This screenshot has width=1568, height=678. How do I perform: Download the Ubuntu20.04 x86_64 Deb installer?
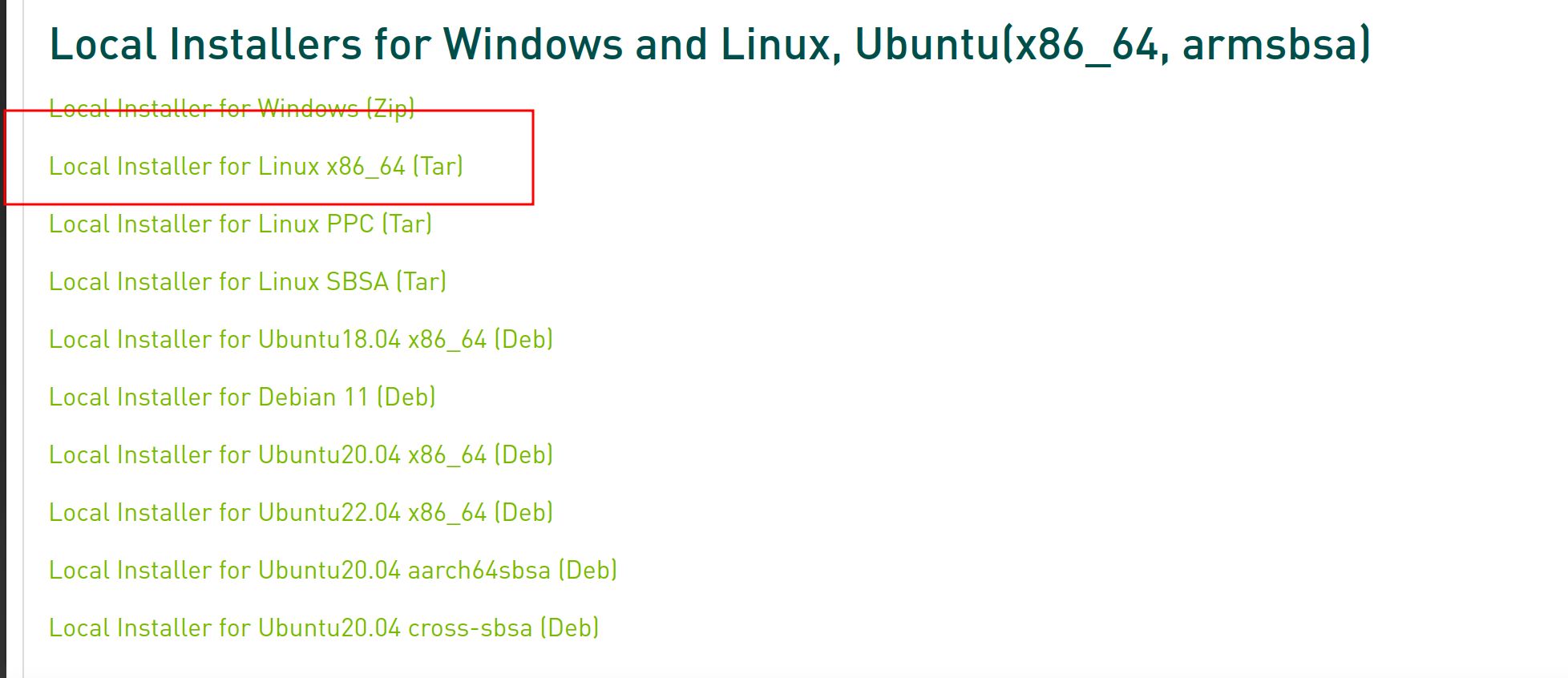(301, 454)
